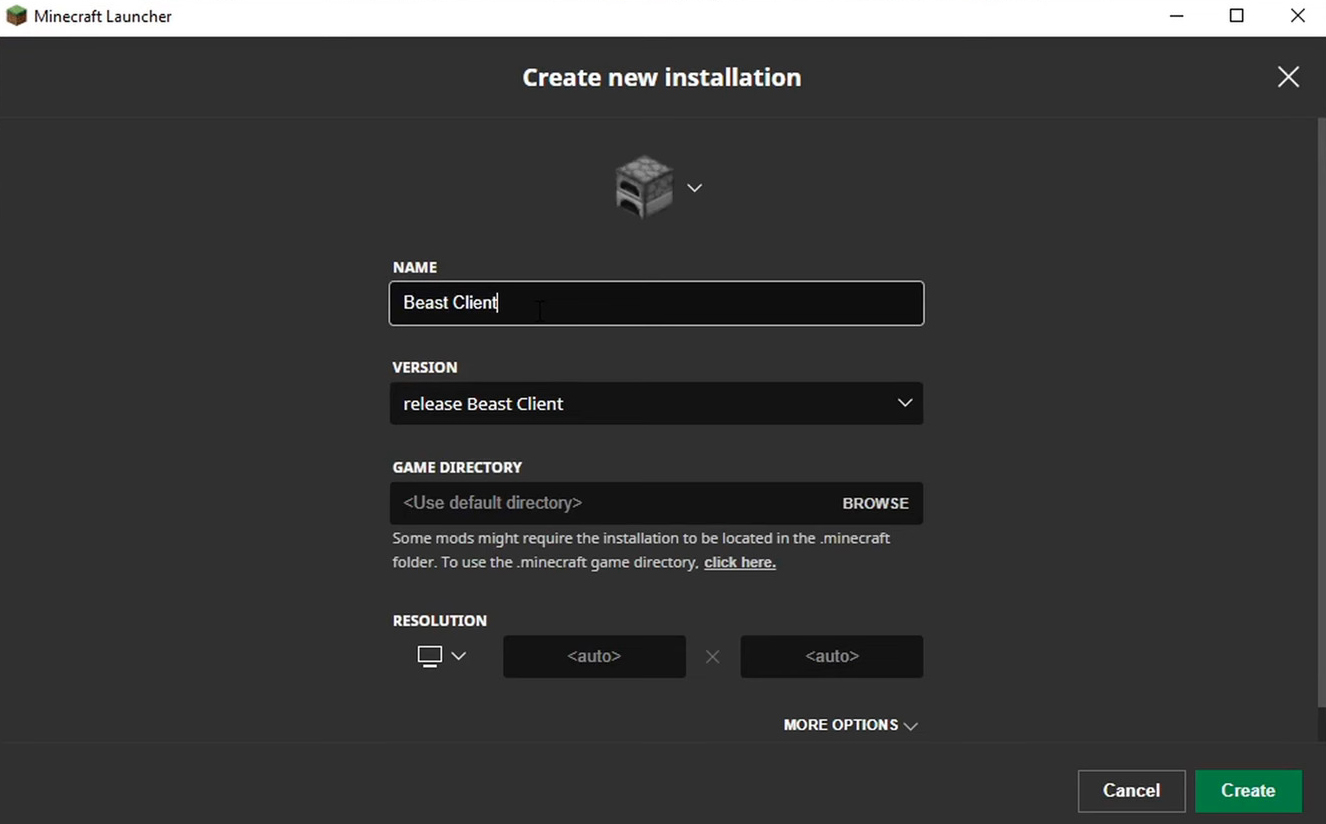The width and height of the screenshot is (1326, 824).
Task: Click the Cancel button
Action: click(1131, 791)
